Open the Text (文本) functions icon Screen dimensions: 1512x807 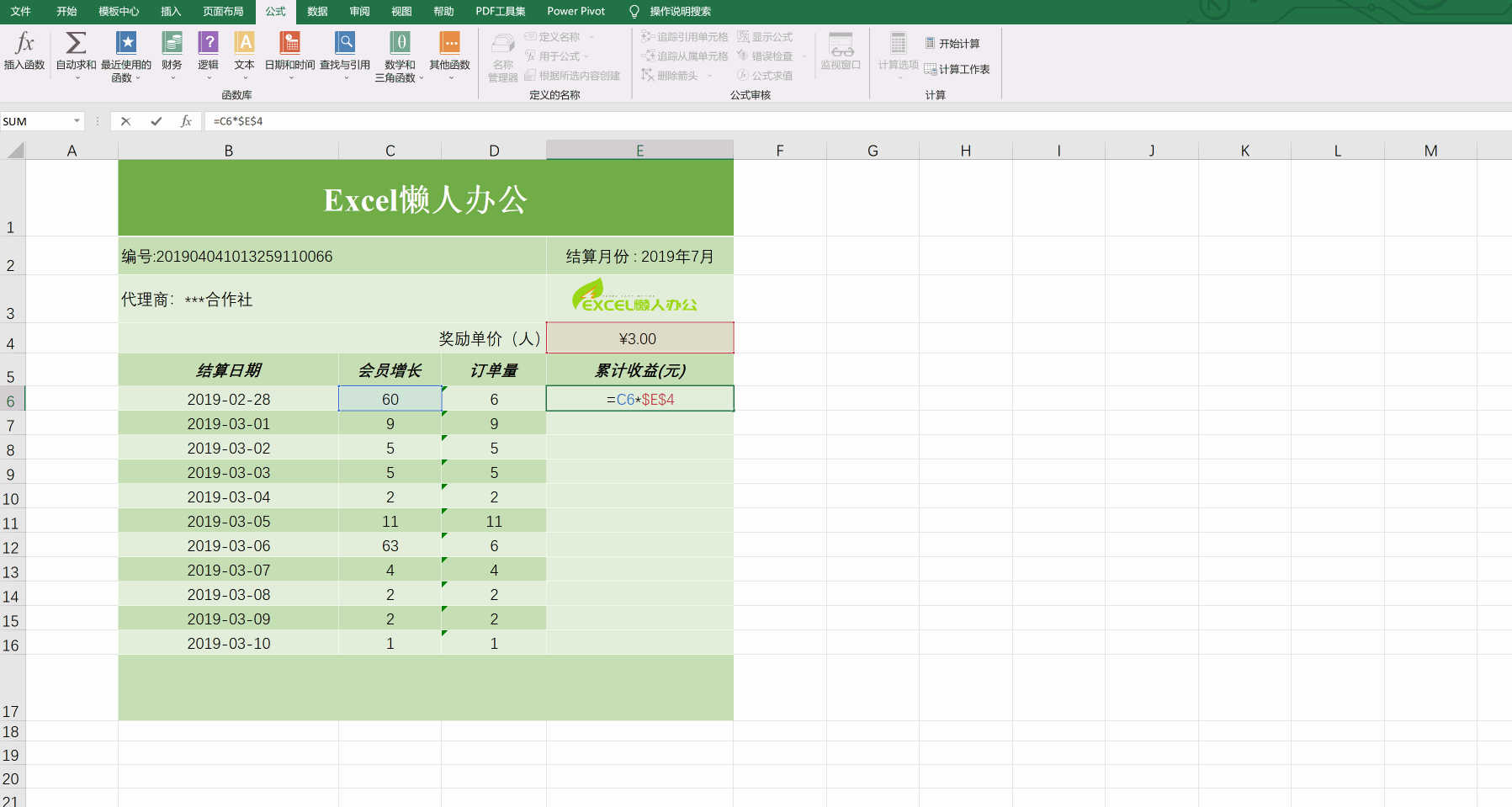click(x=244, y=44)
